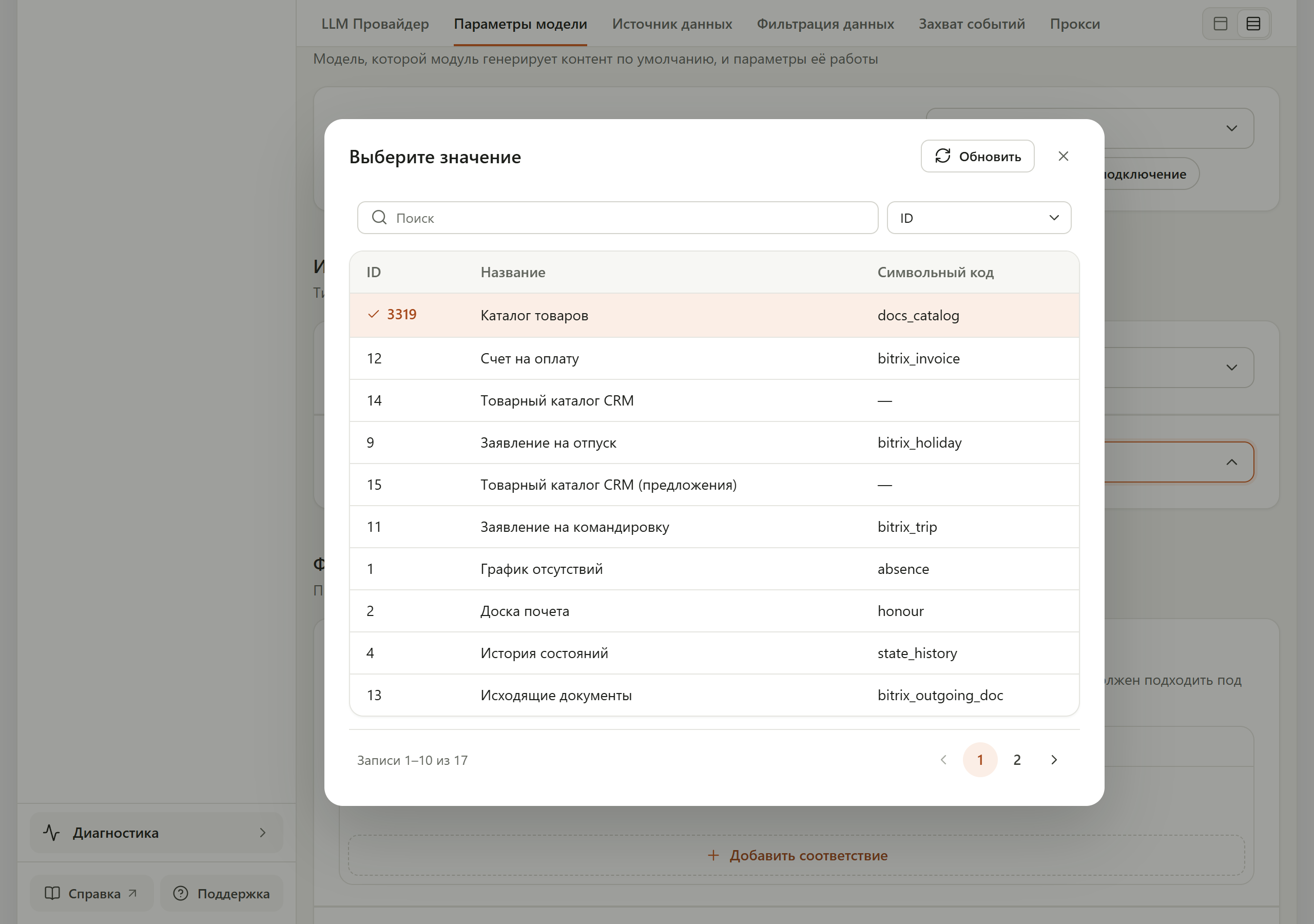Click page 1 in pagination
This screenshot has width=1314, height=924.
[980, 760]
